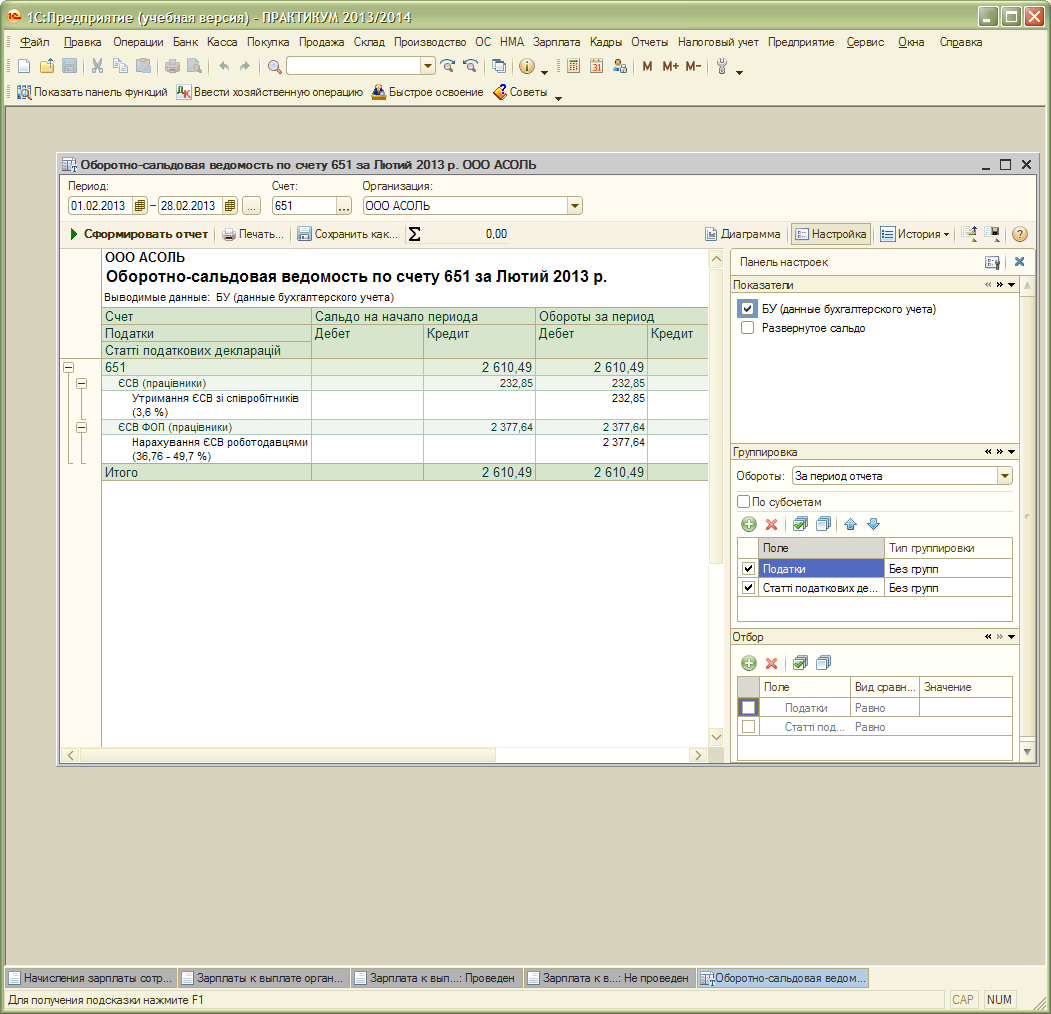
Task: Collapse the Отбор section arrow
Action: [x=1011, y=637]
